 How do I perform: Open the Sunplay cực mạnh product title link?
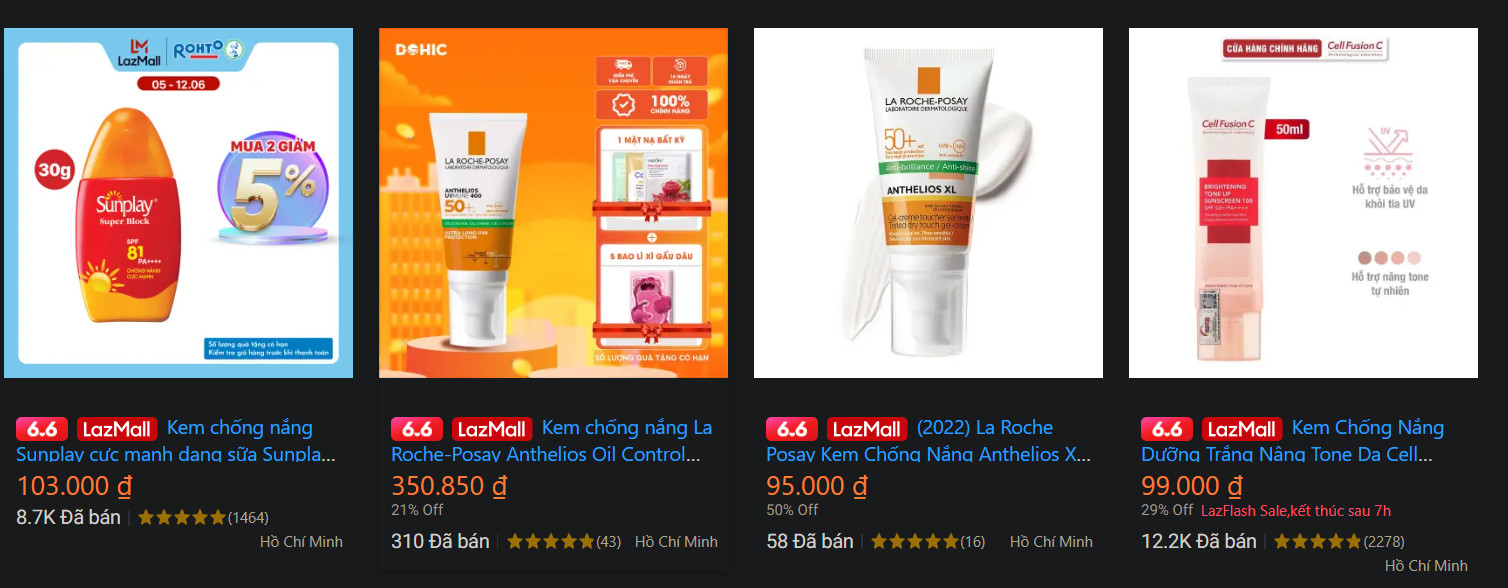point(176,441)
